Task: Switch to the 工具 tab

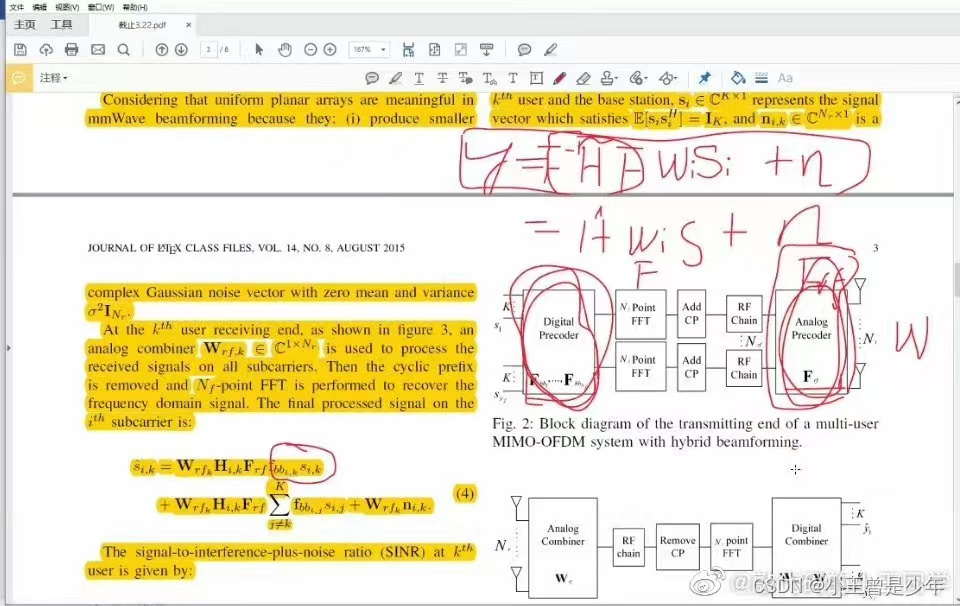Action: tap(62, 24)
